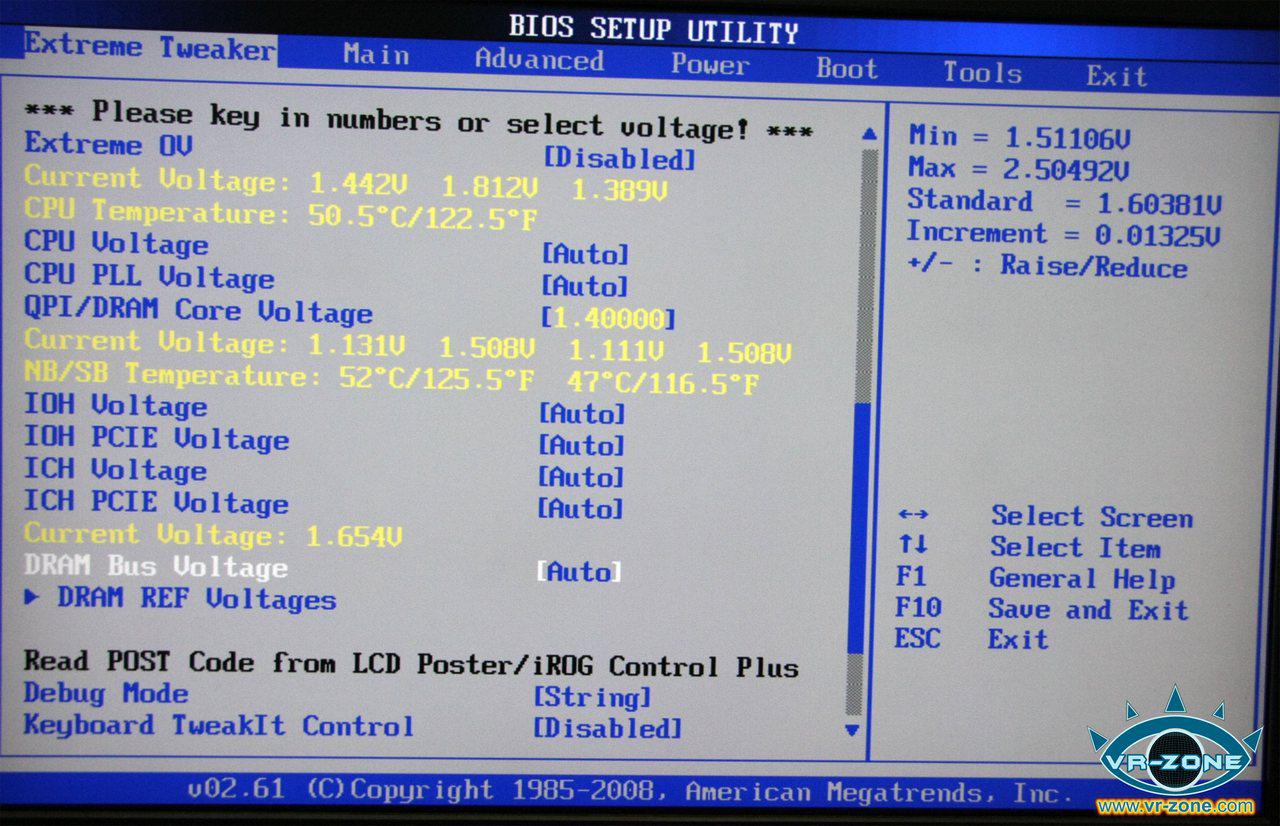Change Debug Mode String value

(592, 696)
